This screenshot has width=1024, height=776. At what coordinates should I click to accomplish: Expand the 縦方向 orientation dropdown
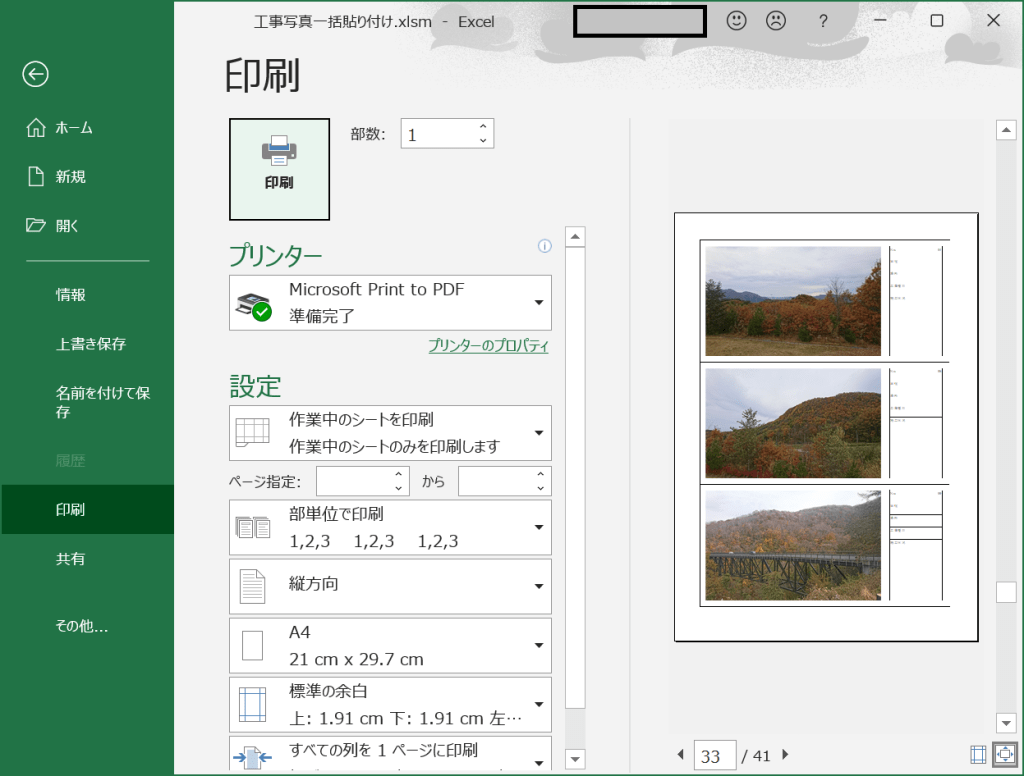pyautogui.click(x=390, y=586)
